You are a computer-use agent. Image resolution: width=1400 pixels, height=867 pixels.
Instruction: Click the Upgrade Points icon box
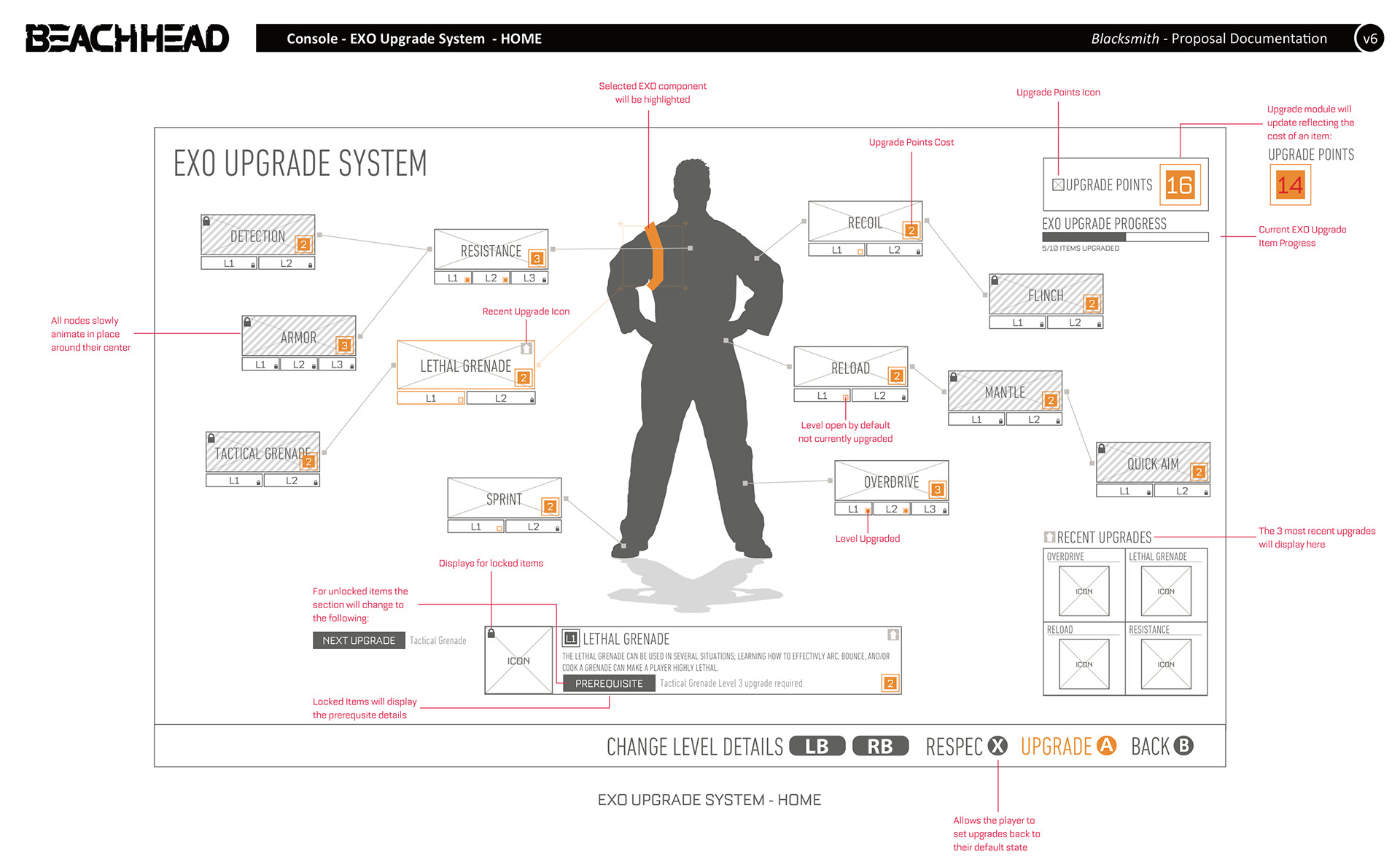[x=1058, y=185]
